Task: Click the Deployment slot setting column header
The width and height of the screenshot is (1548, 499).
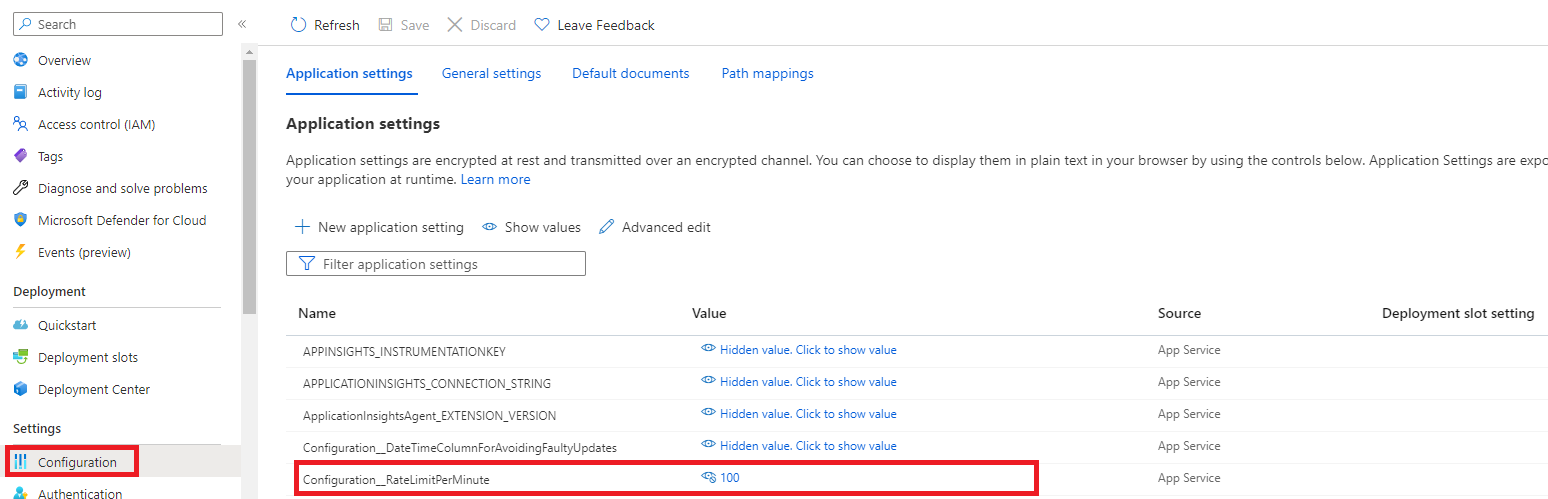Action: tap(1458, 313)
